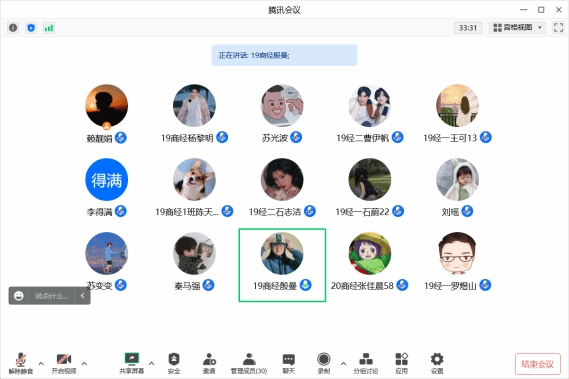This screenshot has height=379, width=569.
Task: Expand audio options arrow beside microphone
Action: click(x=41, y=363)
